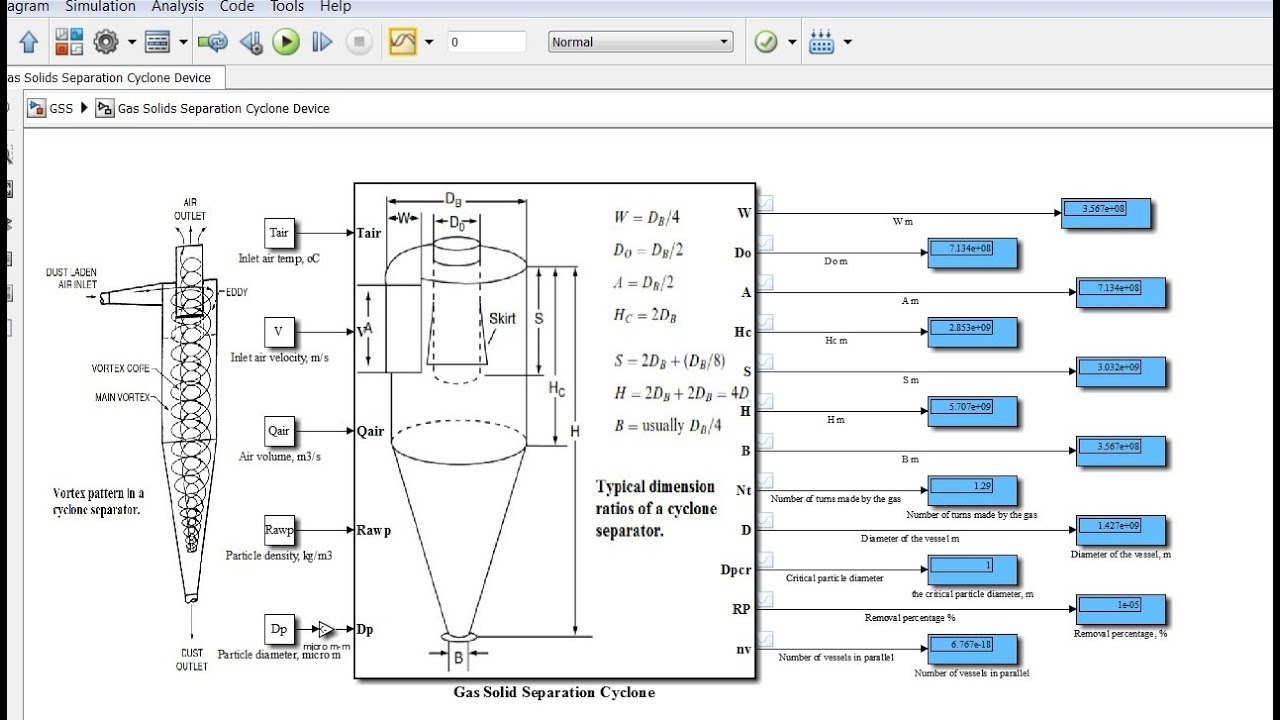Click the 'Inlet air temp, oC' label
This screenshot has width=1280, height=720.
pyautogui.click(x=278, y=258)
